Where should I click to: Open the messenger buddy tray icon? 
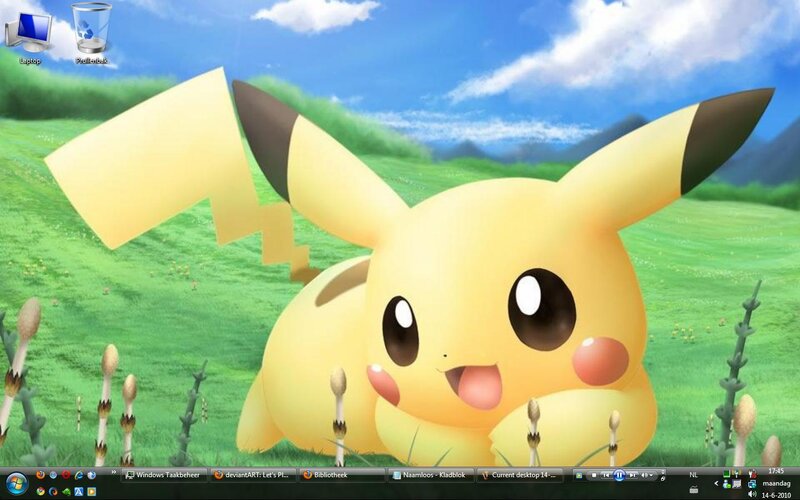click(x=727, y=484)
